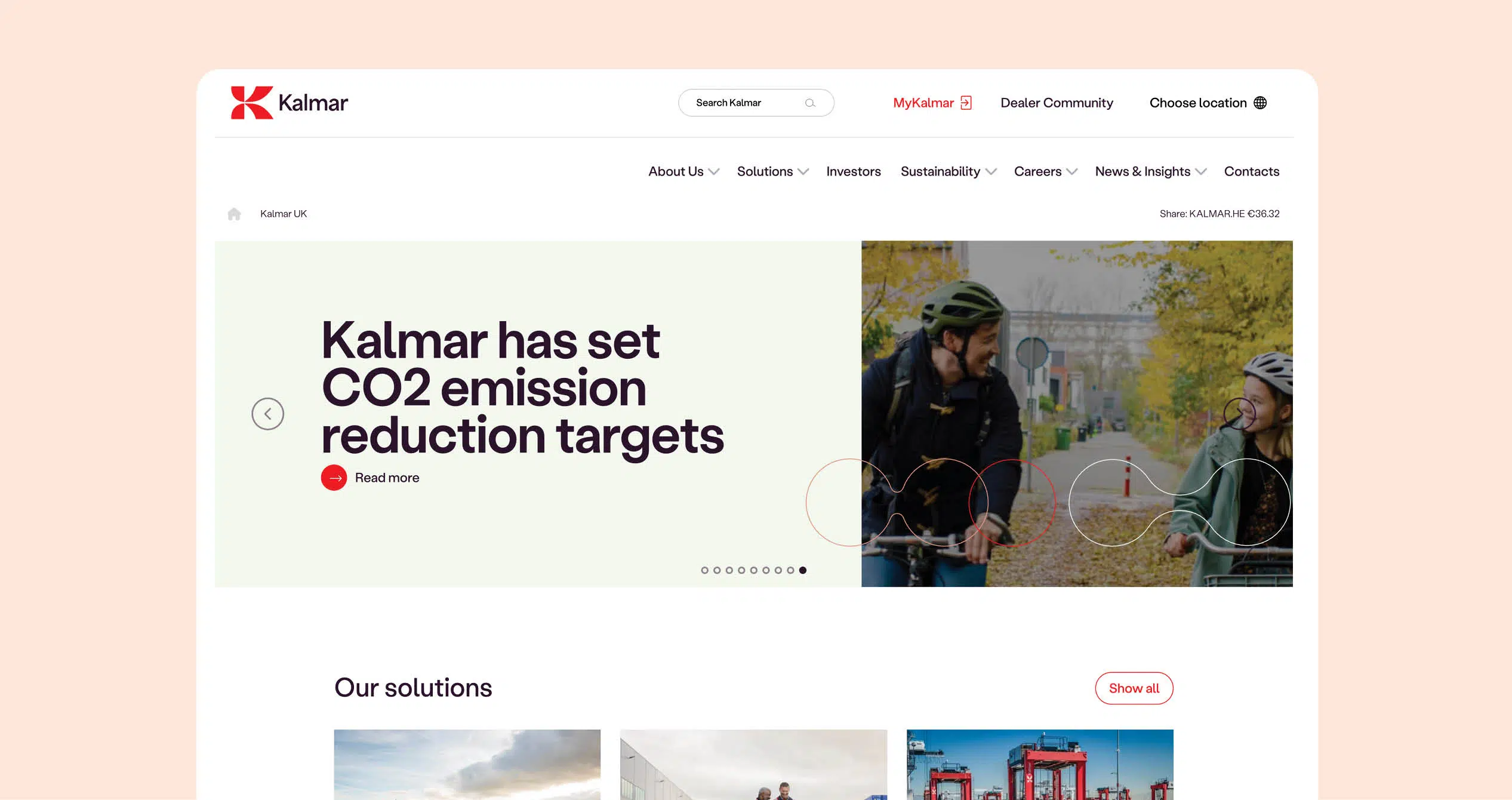Click the globe icon beside Choose location
The image size is (1512, 800).
(1260, 103)
